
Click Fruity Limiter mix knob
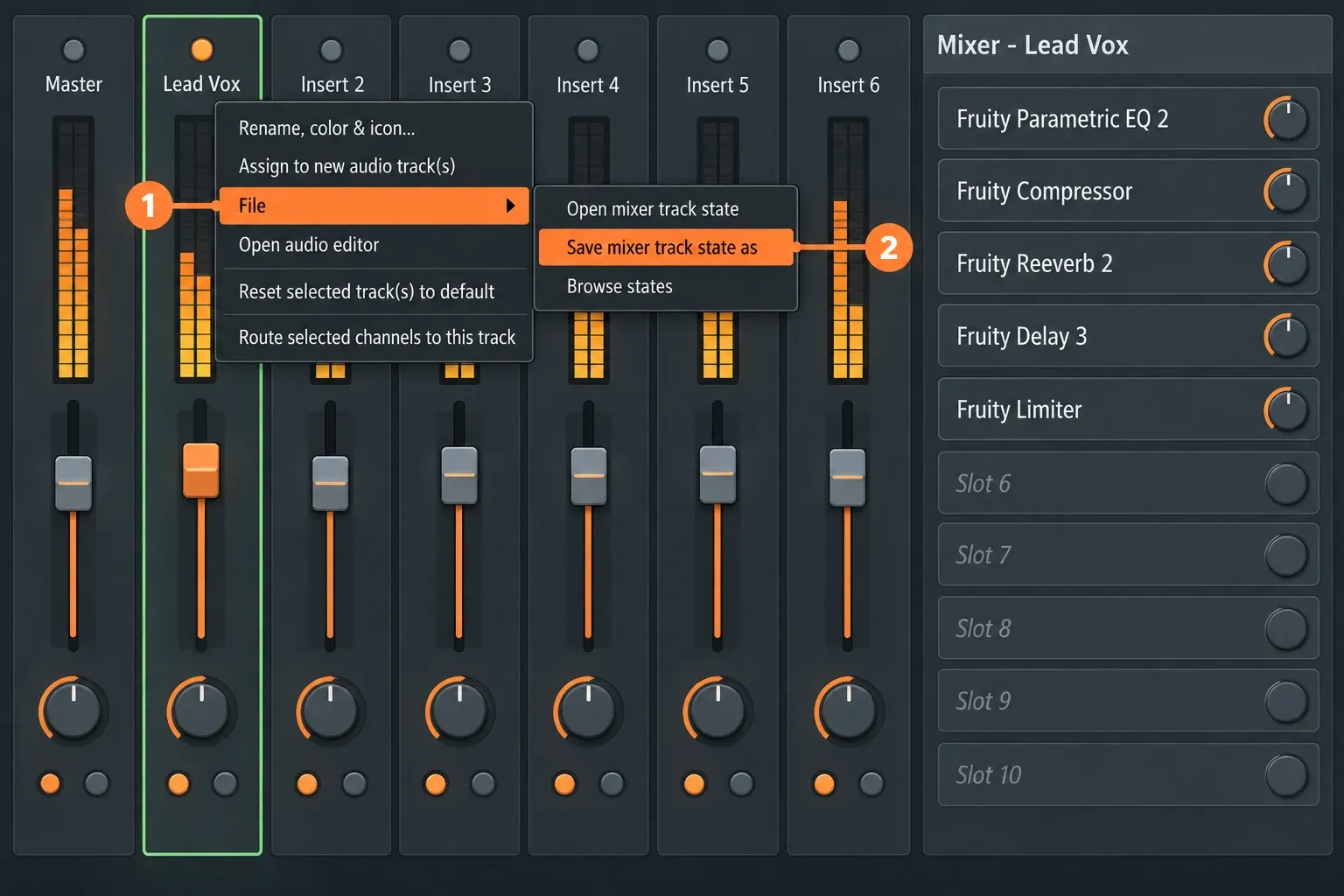tap(1287, 409)
